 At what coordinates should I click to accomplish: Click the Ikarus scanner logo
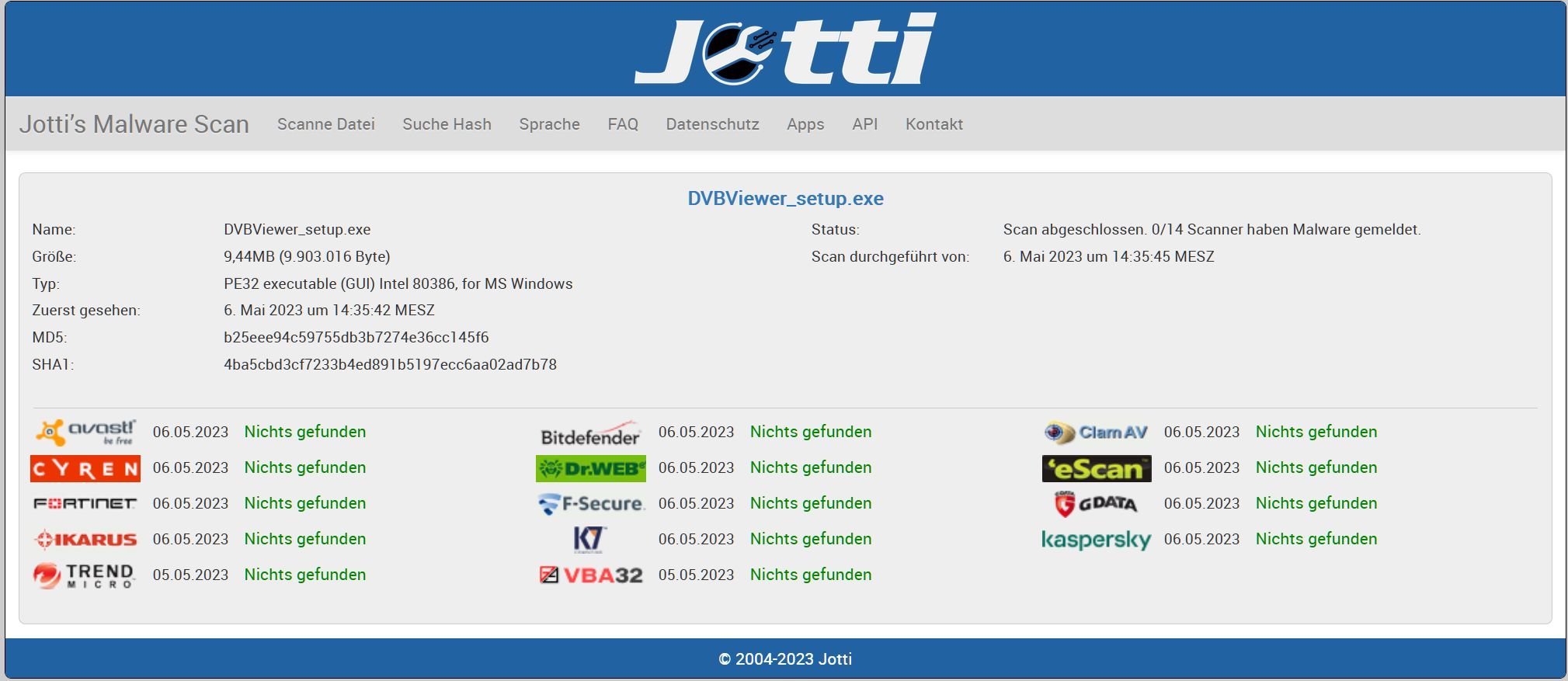(85, 539)
